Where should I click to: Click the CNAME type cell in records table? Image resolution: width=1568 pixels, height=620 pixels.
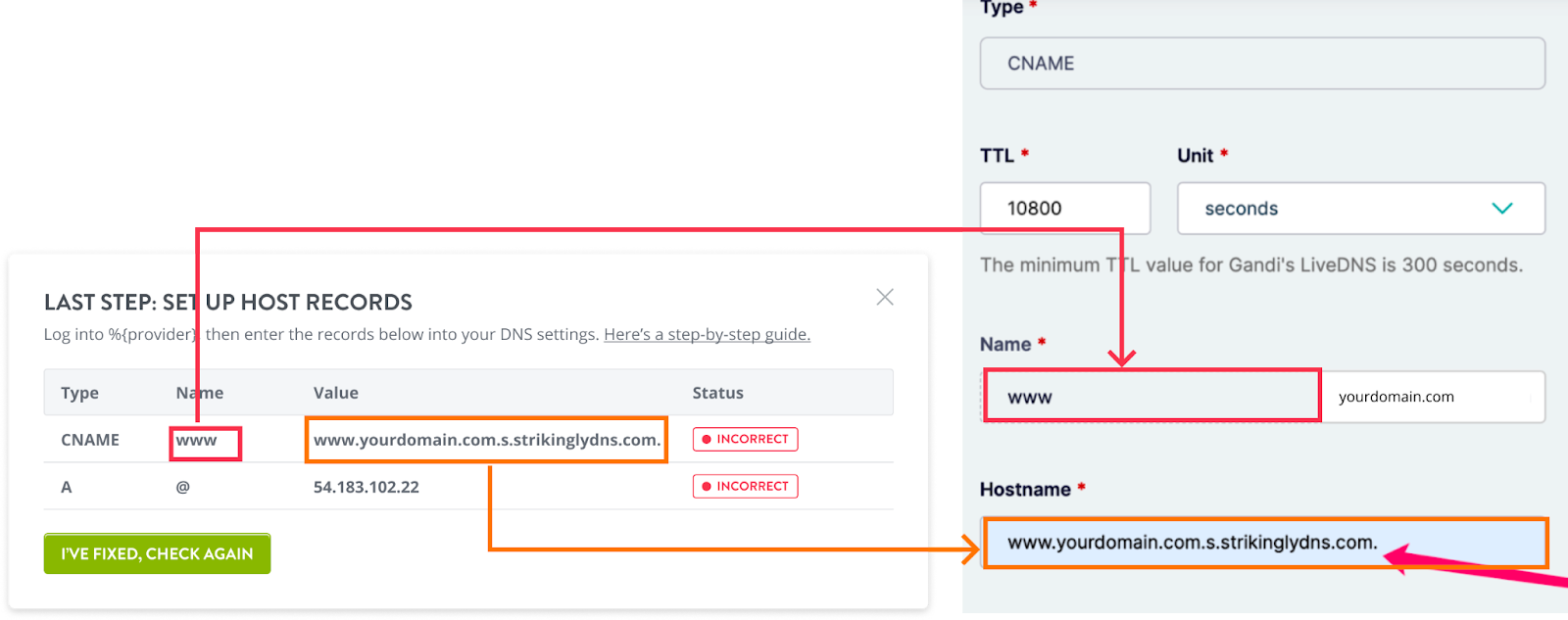[x=90, y=440]
